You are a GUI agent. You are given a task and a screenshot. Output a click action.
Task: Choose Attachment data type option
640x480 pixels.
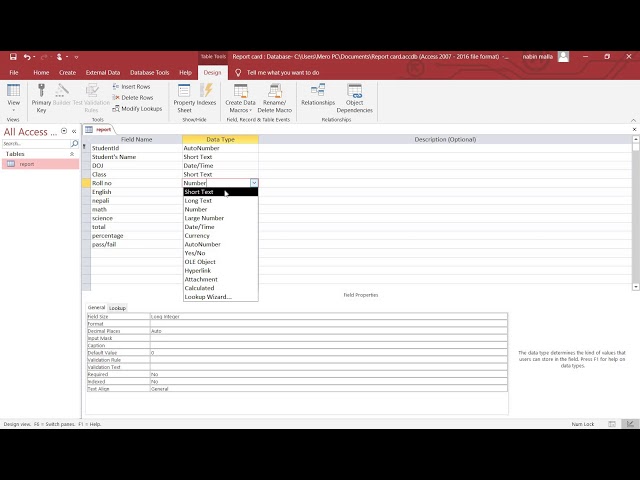pos(220,279)
